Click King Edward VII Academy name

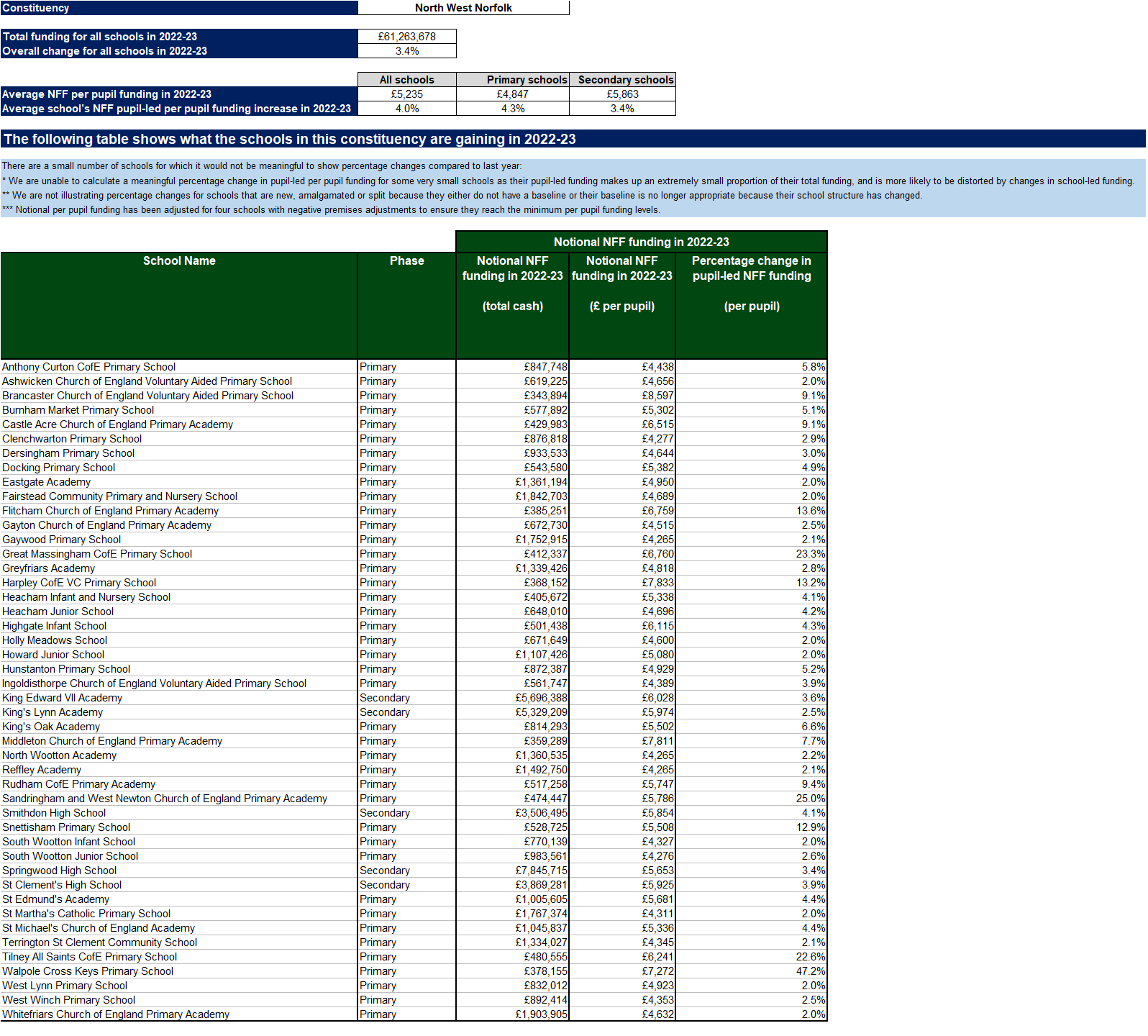coord(62,698)
